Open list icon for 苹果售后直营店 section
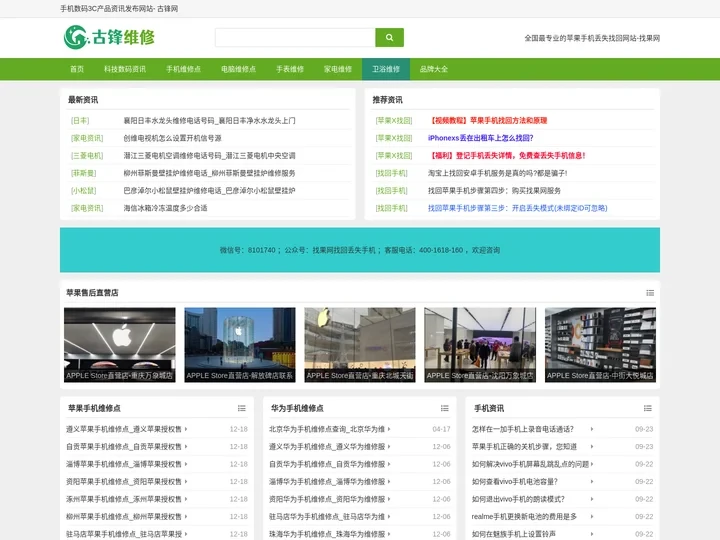This screenshot has width=720, height=540. 650,293
